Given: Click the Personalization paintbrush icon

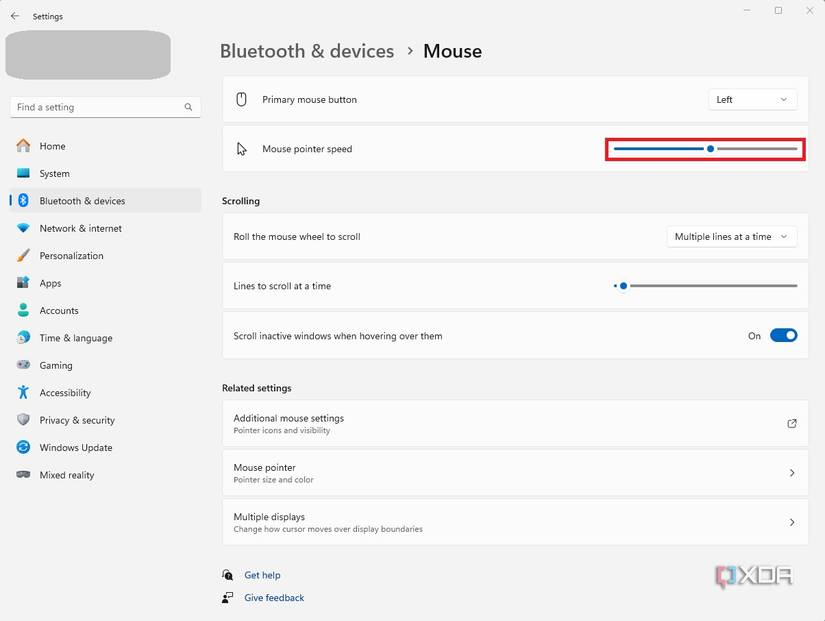Looking at the screenshot, I should pyautogui.click(x=23, y=256).
